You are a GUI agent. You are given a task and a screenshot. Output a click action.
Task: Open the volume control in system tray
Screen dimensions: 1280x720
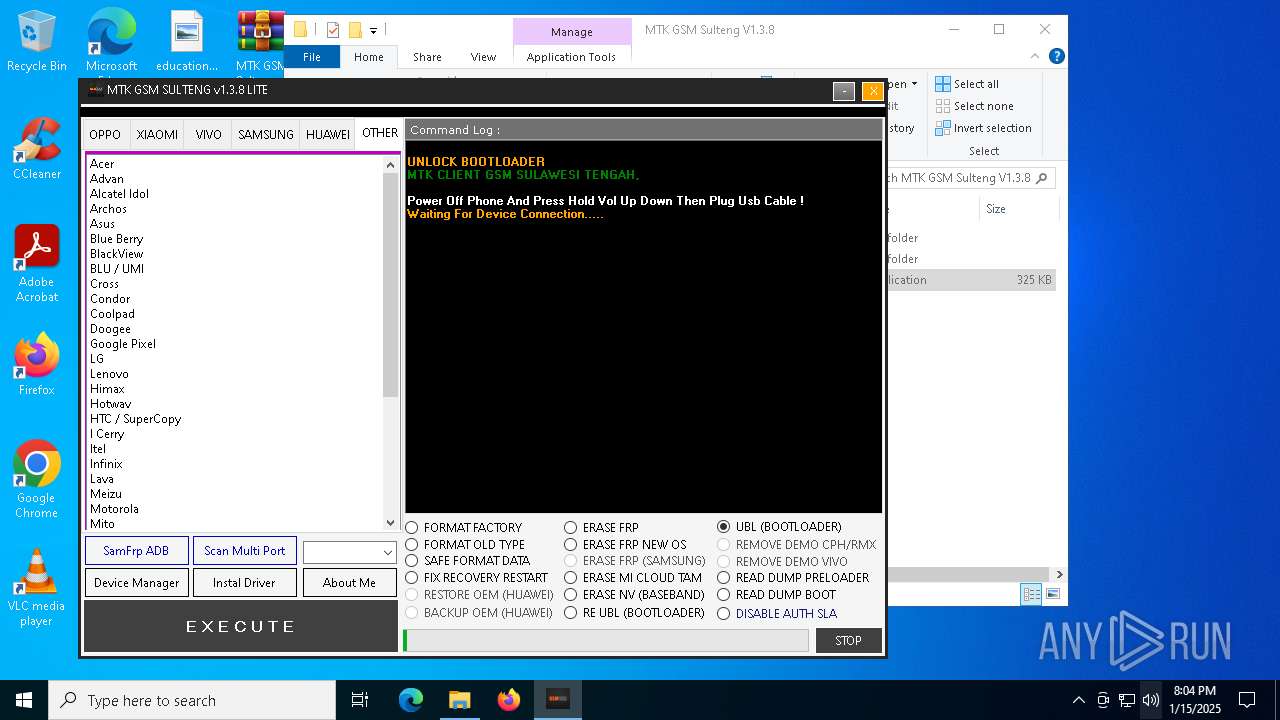tap(1151, 700)
